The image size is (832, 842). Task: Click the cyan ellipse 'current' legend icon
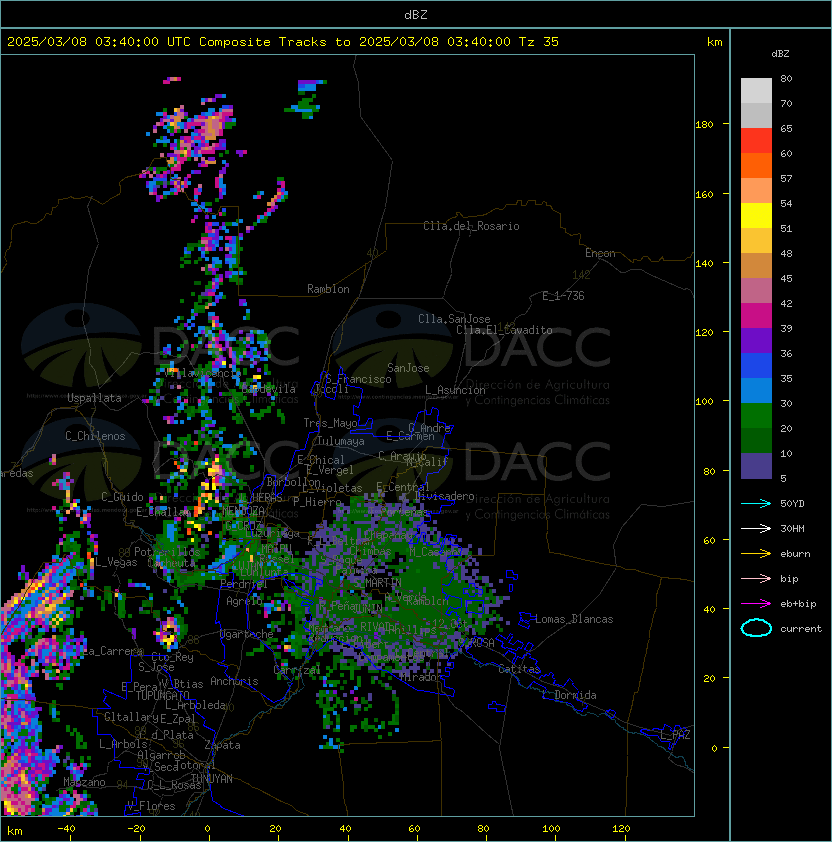point(756,628)
